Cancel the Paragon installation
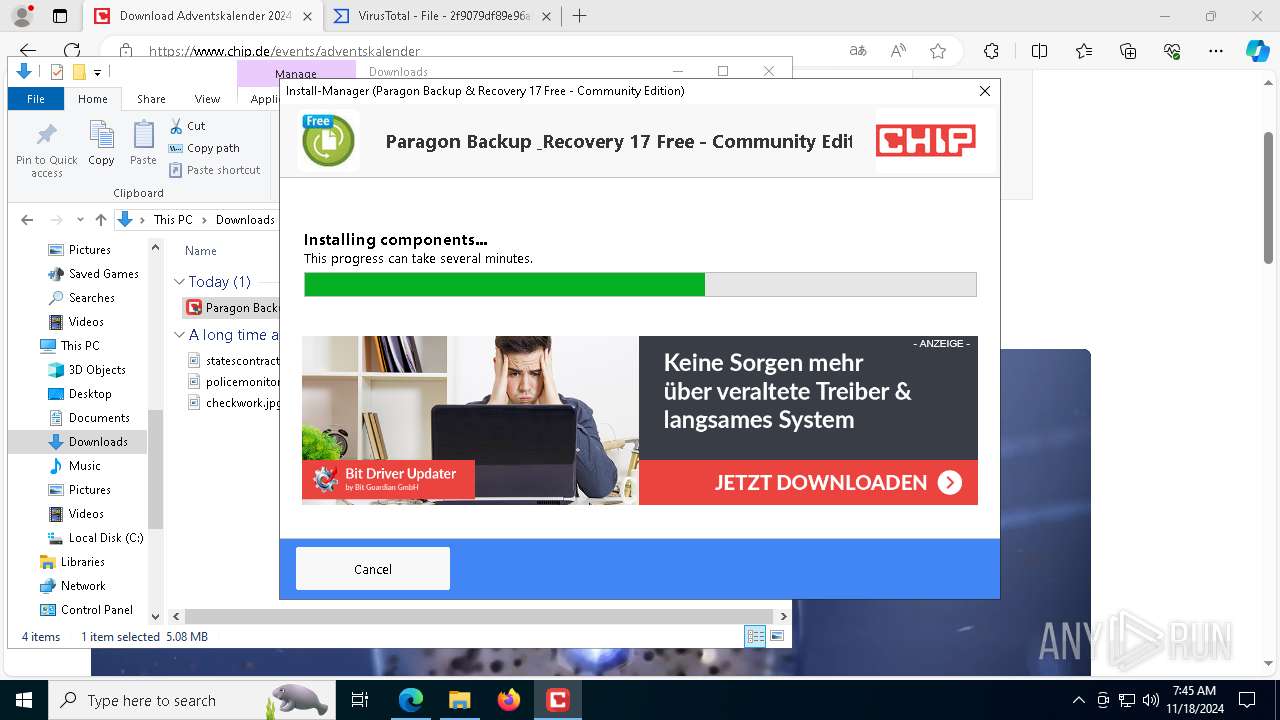 coord(373,568)
